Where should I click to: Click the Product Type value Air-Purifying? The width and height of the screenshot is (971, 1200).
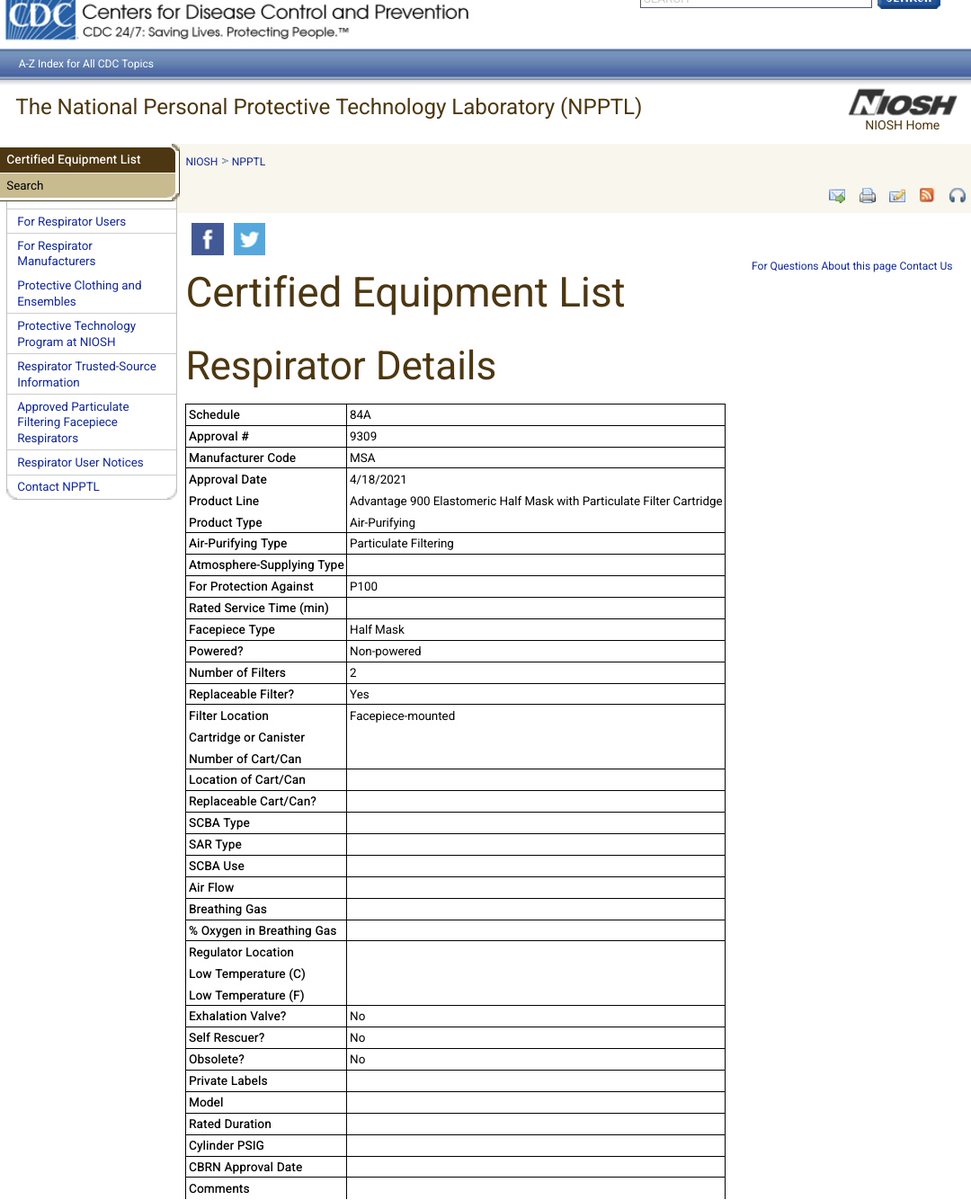tap(382, 523)
